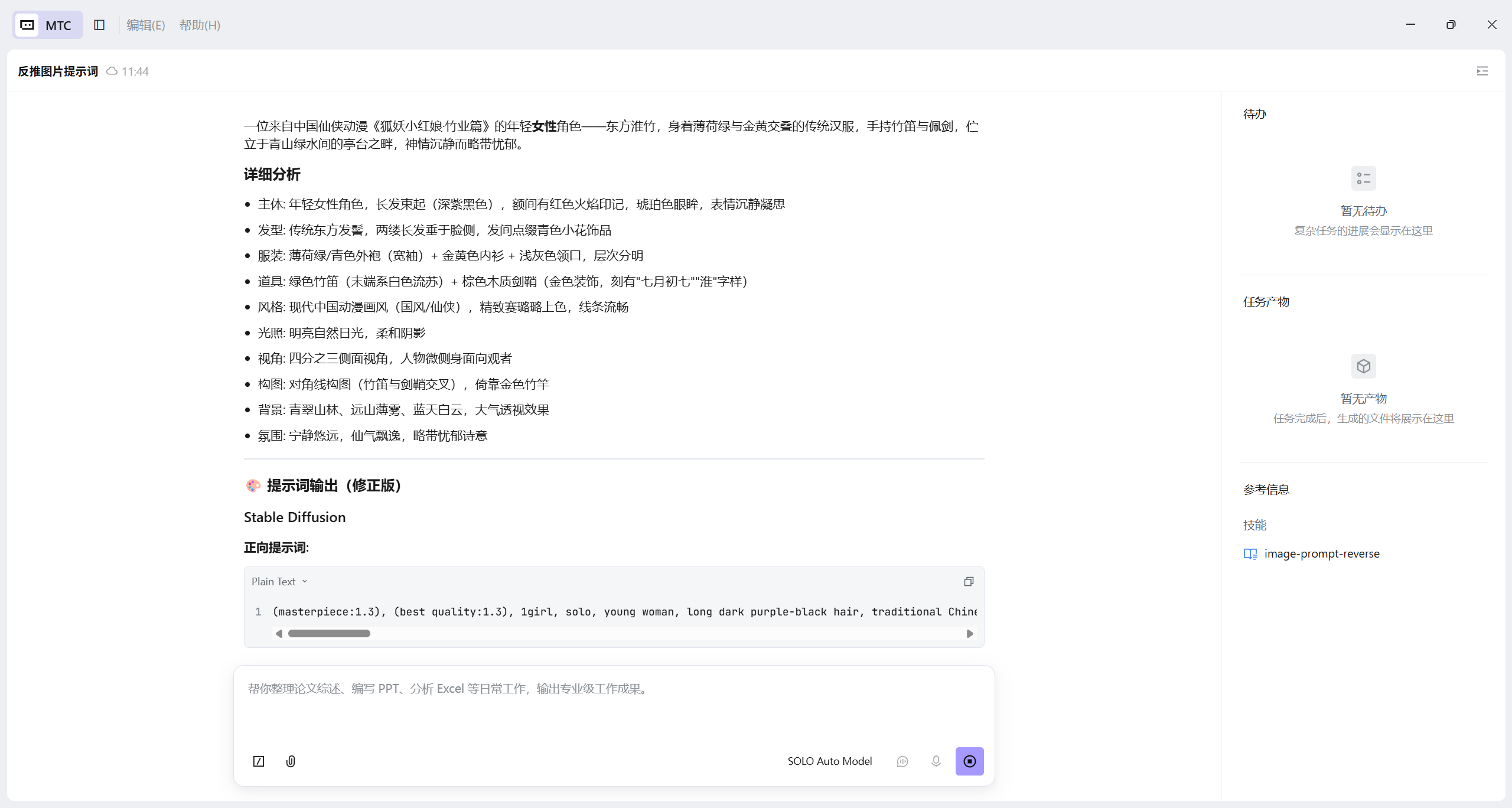Click the slash command icon in input bar
This screenshot has width=1512, height=808.
pos(259,761)
